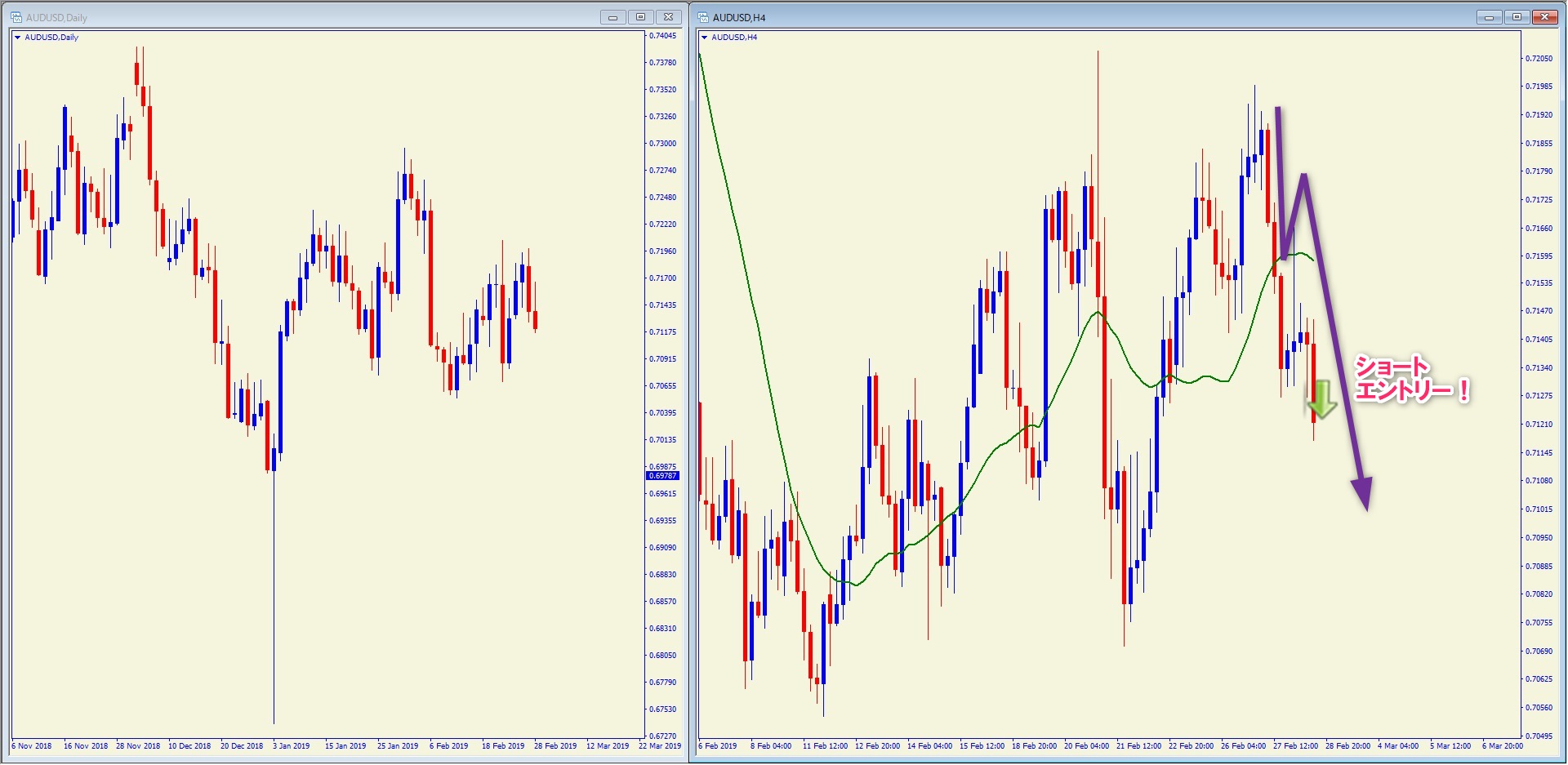Image resolution: width=1568 pixels, height=765 pixels.
Task: Click the 0.70135 price on Daily axis
Action: pyautogui.click(x=662, y=440)
